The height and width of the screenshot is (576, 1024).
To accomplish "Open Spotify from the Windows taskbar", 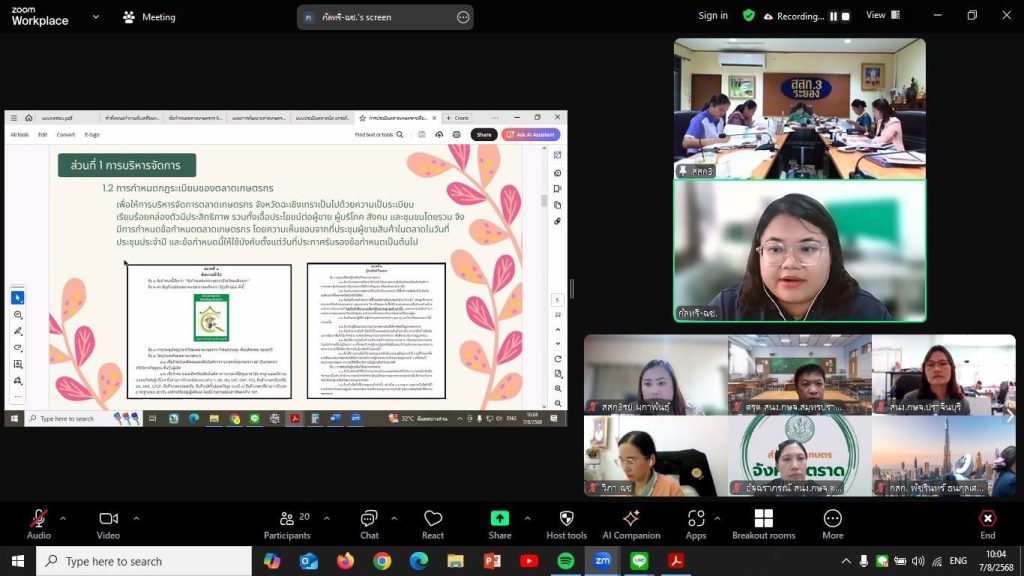I will coord(565,561).
